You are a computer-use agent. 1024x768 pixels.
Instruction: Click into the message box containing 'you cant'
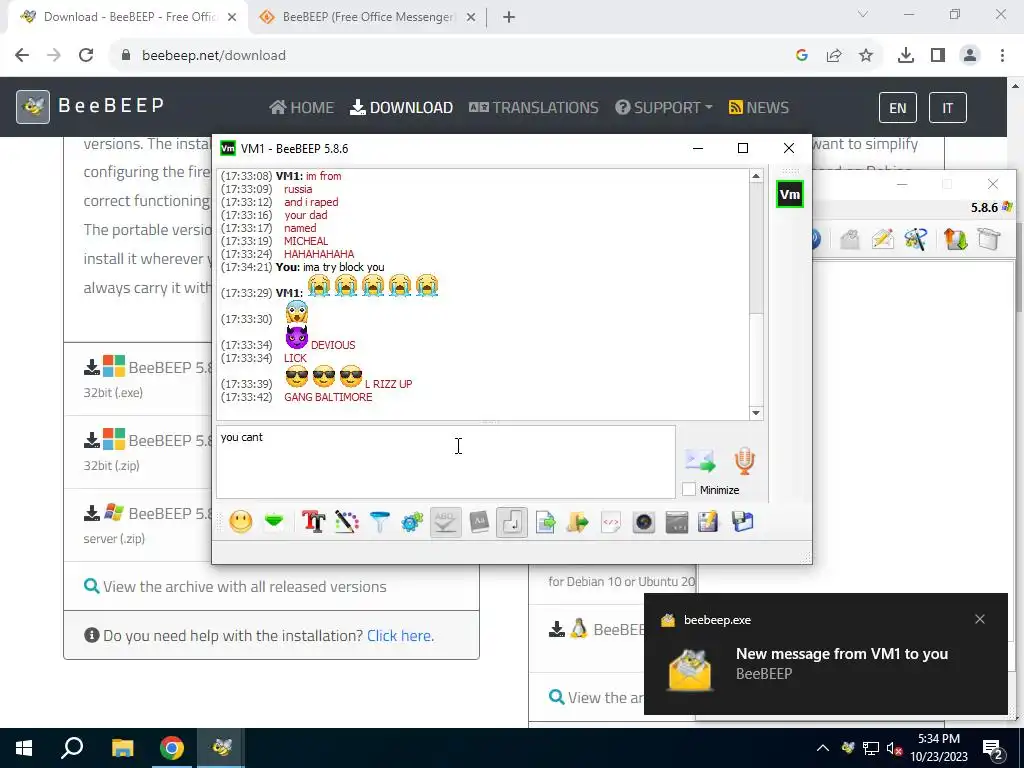[445, 462]
